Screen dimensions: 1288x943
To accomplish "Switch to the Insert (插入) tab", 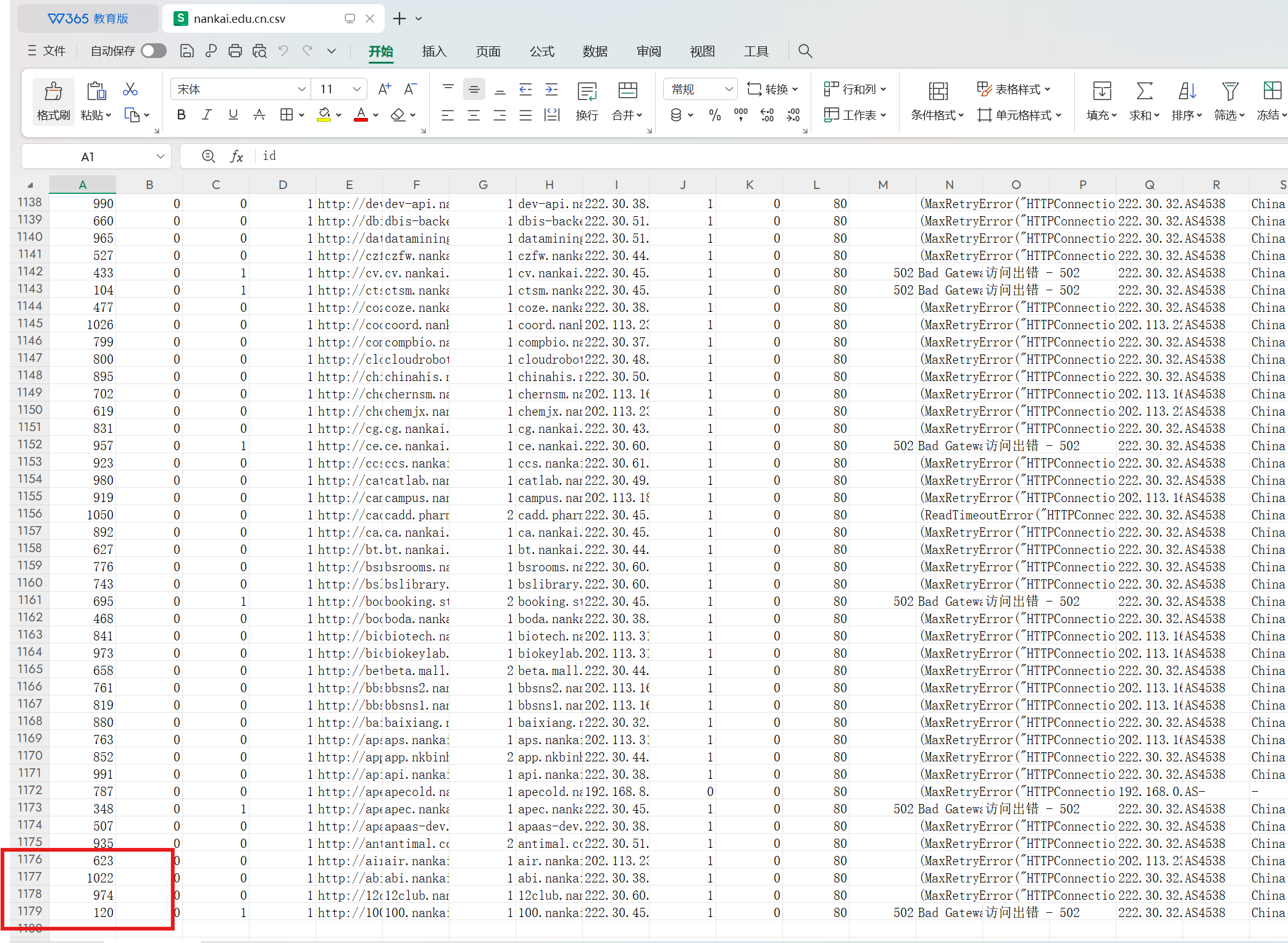I will pos(434,51).
